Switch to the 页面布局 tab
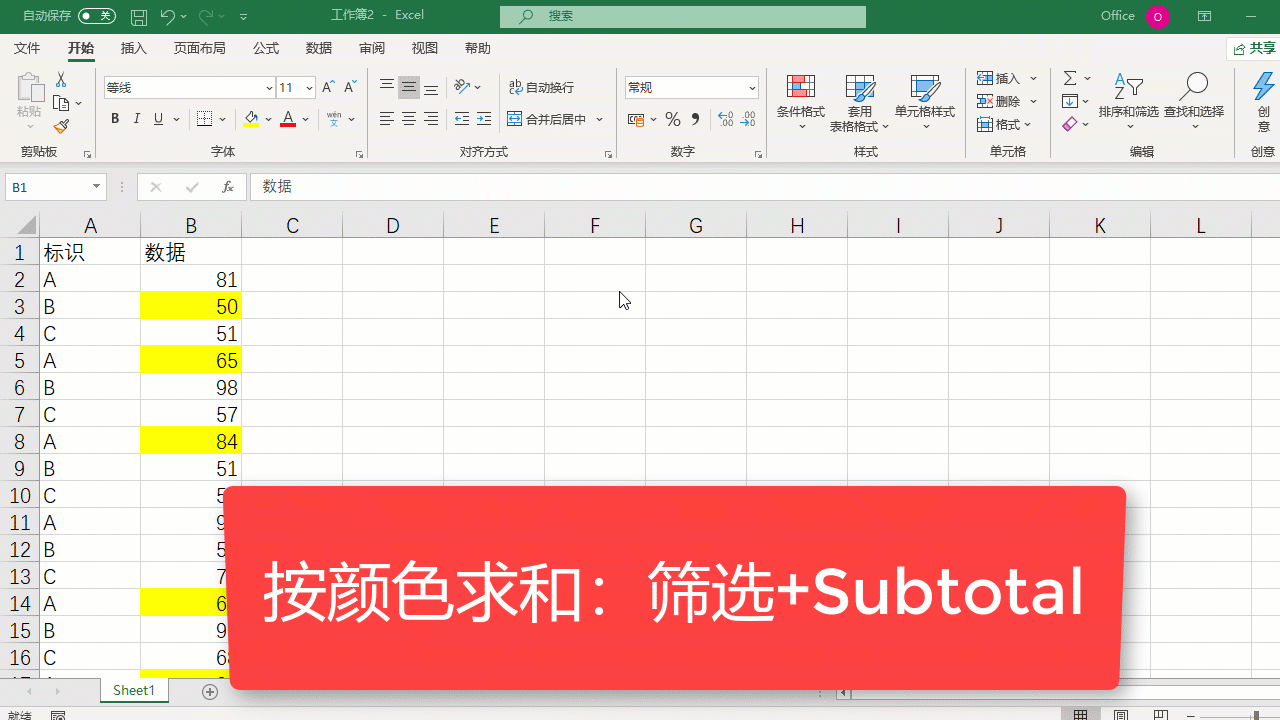This screenshot has height=720, width=1280. click(199, 48)
